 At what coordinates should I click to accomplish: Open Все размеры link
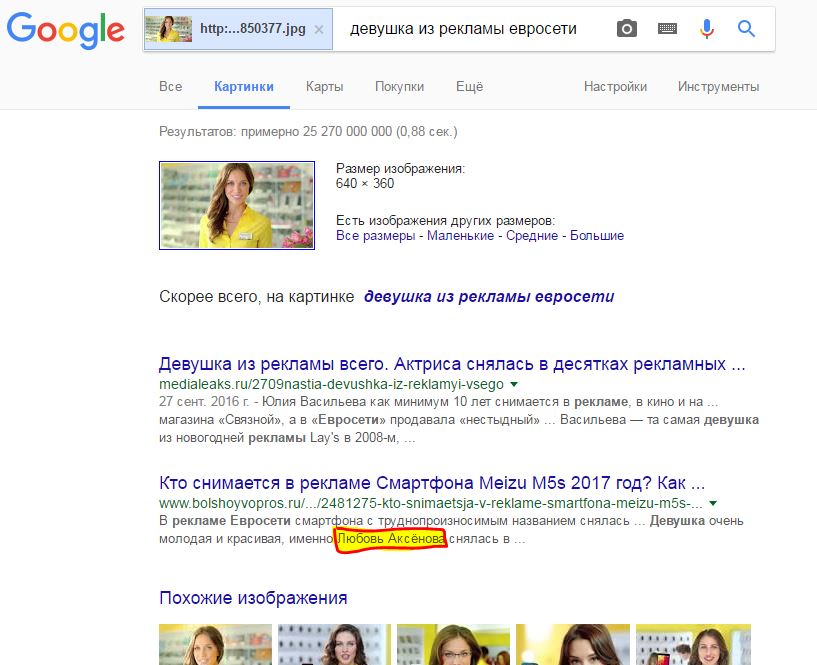point(375,236)
